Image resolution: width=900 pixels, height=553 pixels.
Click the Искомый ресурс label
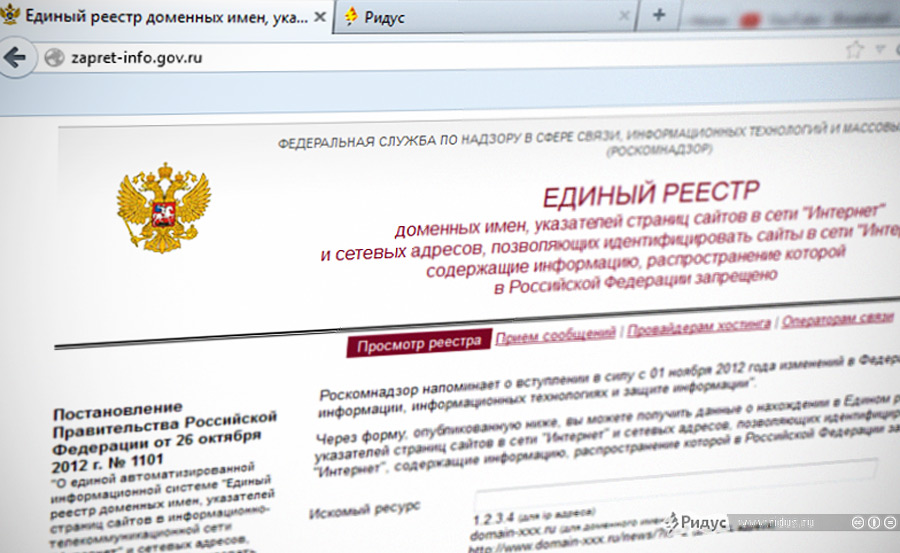364,509
